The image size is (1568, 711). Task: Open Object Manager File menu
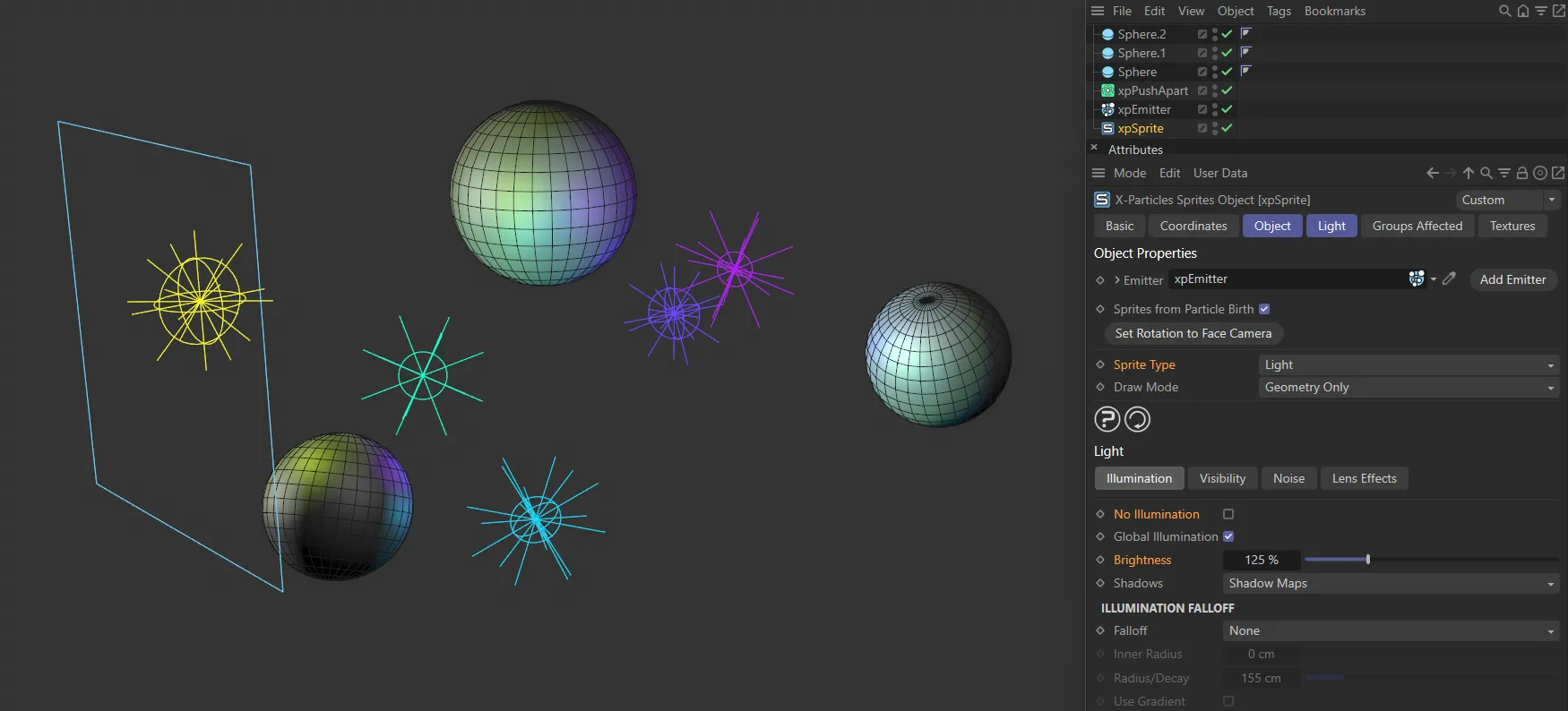click(x=1122, y=11)
